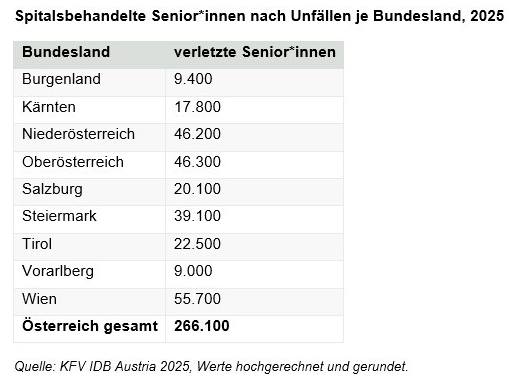Click the Bundesland column header
This screenshot has height=391, width=519.
(66, 52)
